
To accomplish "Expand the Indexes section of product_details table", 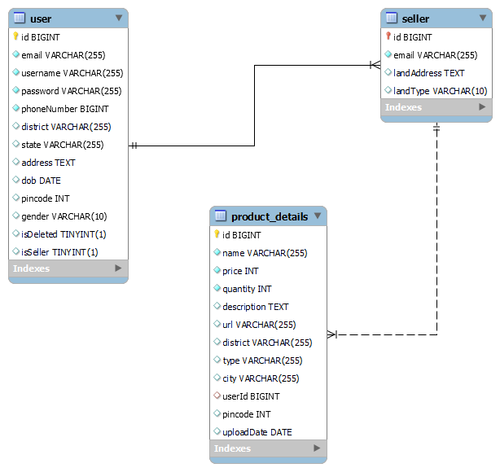I will (x=317, y=448).
